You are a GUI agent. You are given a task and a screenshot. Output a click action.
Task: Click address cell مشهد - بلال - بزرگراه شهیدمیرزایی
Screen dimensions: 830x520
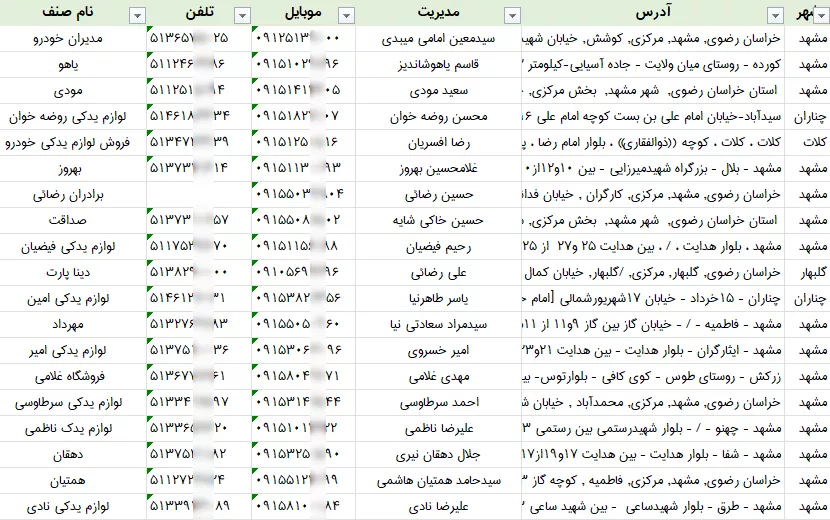(x=653, y=168)
